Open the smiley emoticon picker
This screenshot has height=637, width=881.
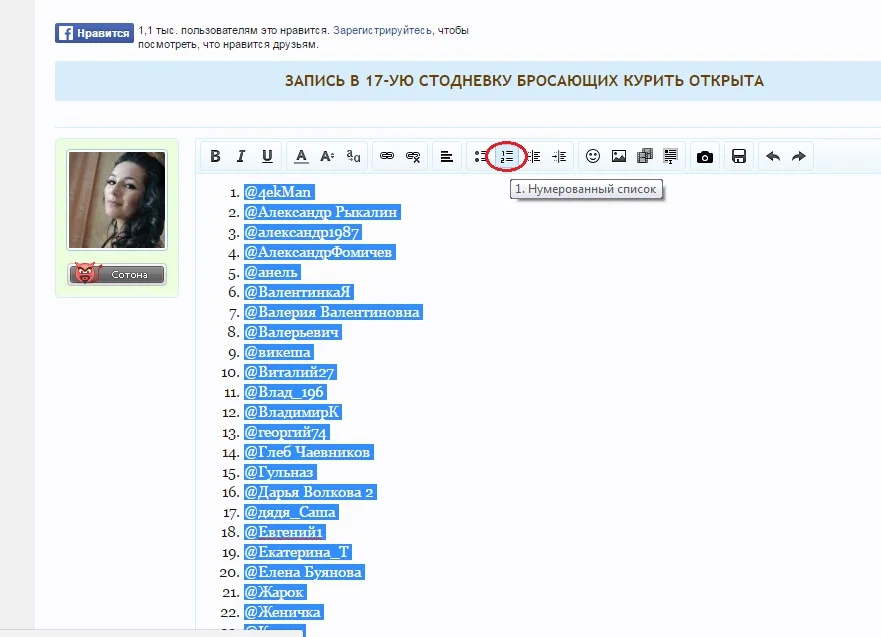[x=591, y=156]
